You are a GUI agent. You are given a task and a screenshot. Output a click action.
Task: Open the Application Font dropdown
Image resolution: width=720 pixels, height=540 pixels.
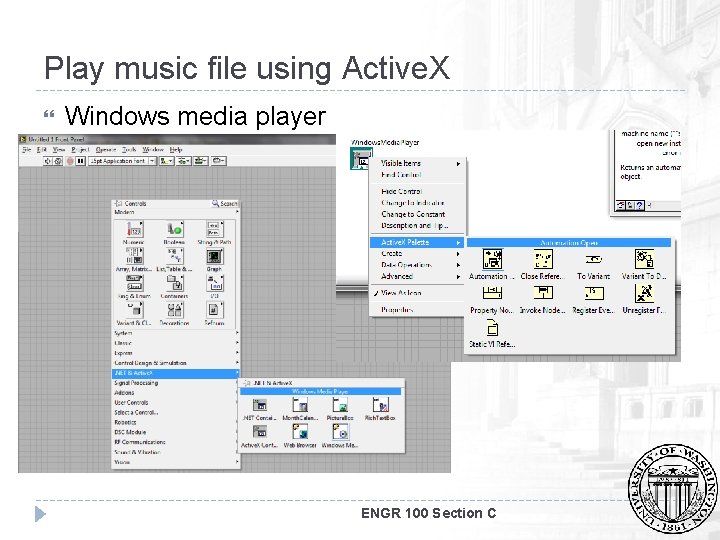point(123,161)
